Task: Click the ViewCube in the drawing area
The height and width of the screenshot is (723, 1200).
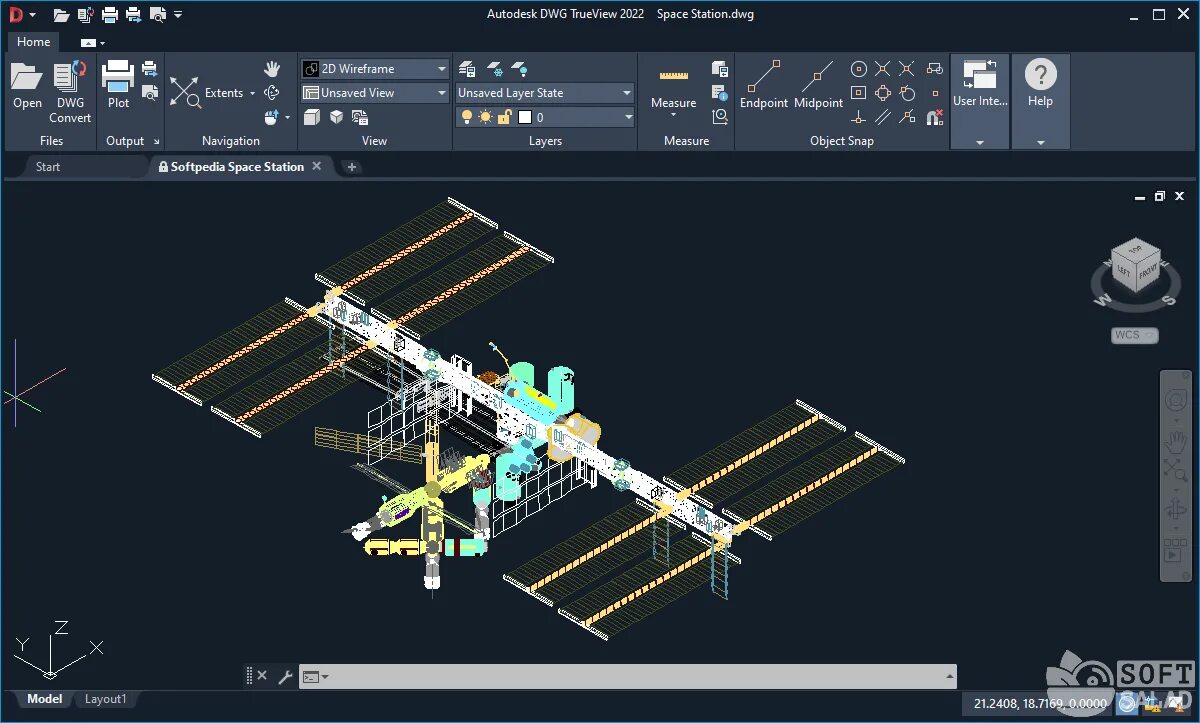Action: [1136, 266]
